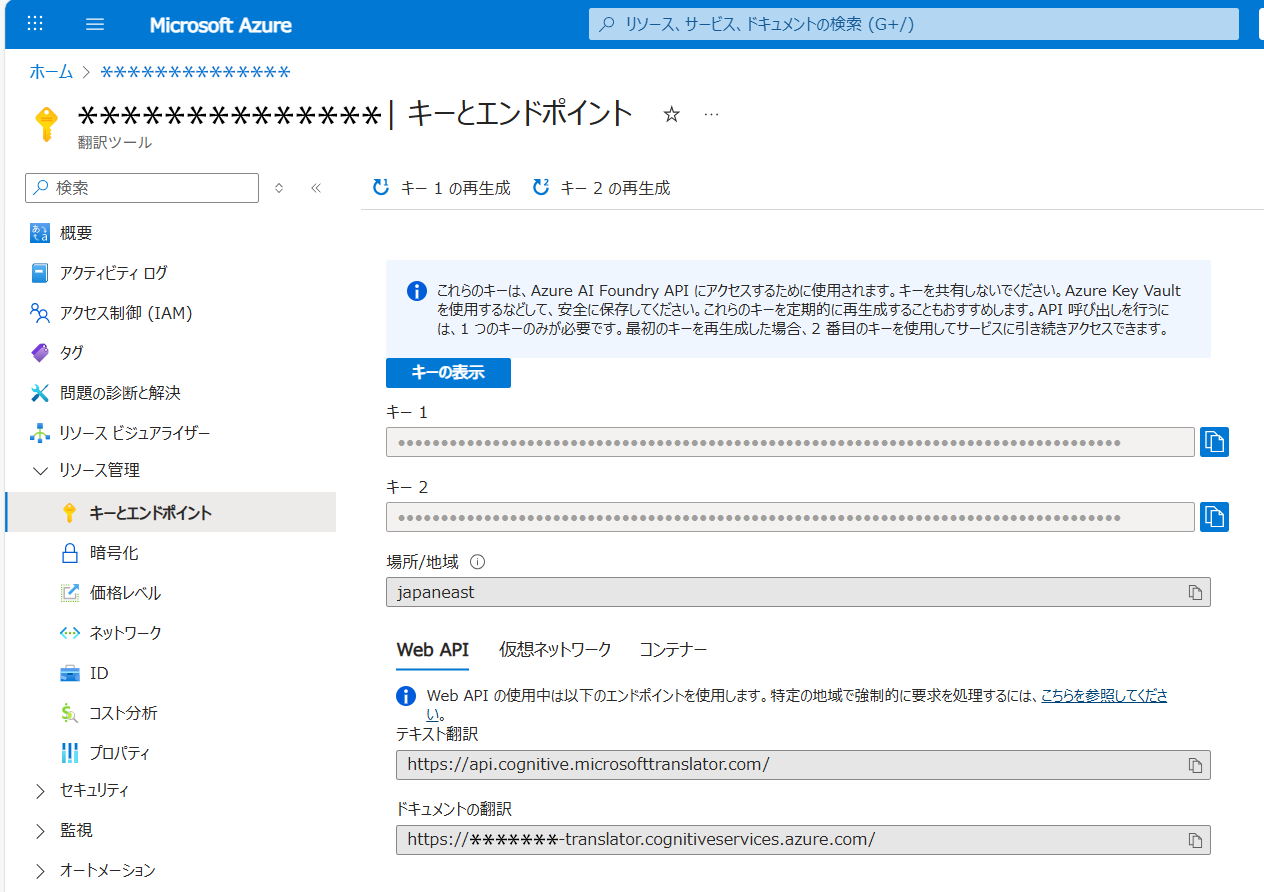Image resolution: width=1264 pixels, height=892 pixels.
Task: Switch to the コンテナー tab
Action: point(673,650)
